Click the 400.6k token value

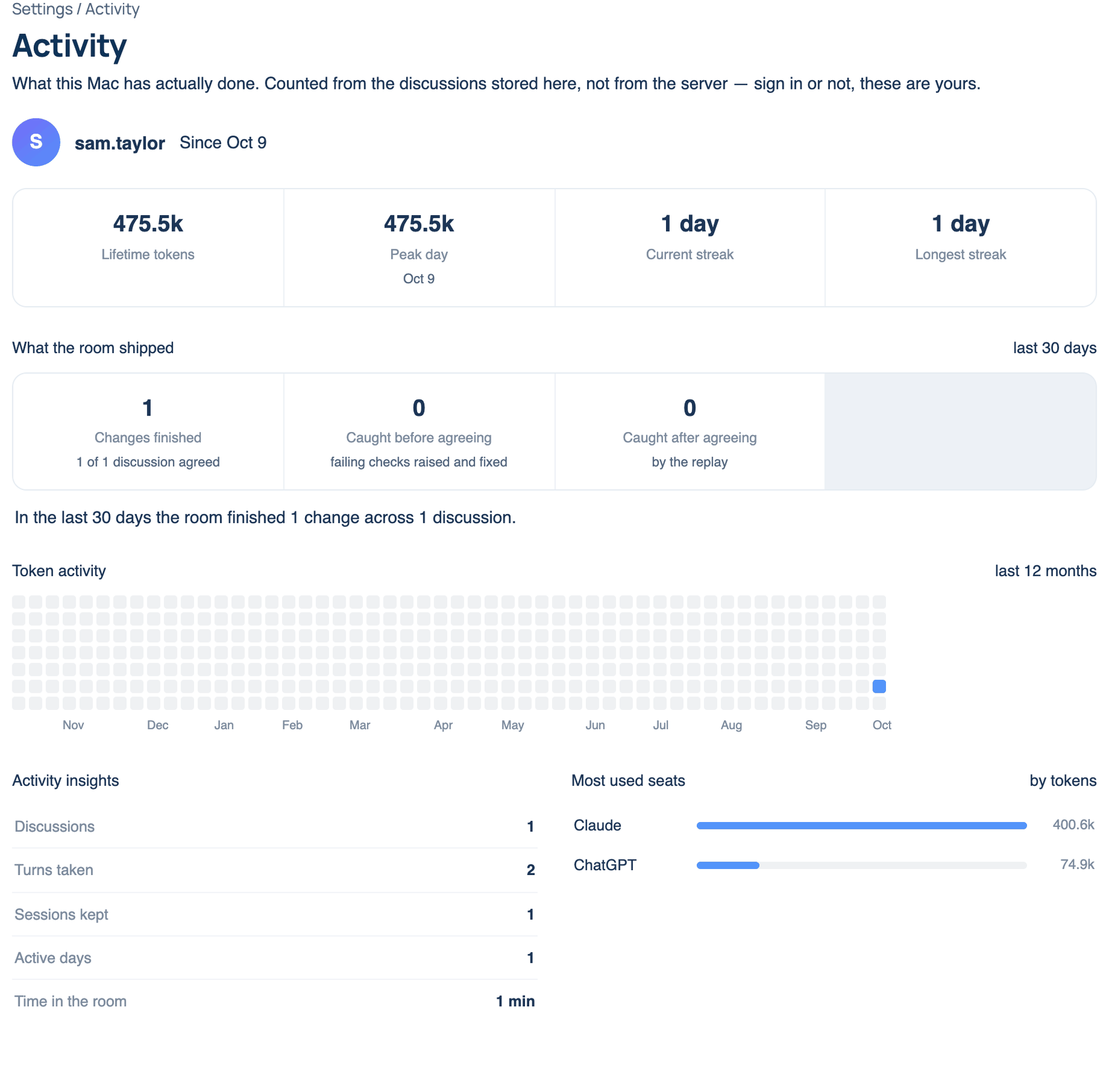(x=1073, y=825)
